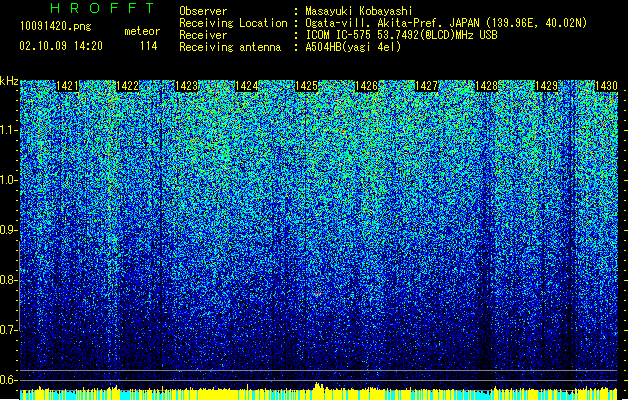Viewport: 629px width, 400px height.
Task: Click the 0.6 kHz axis label
Action: [x=9, y=380]
